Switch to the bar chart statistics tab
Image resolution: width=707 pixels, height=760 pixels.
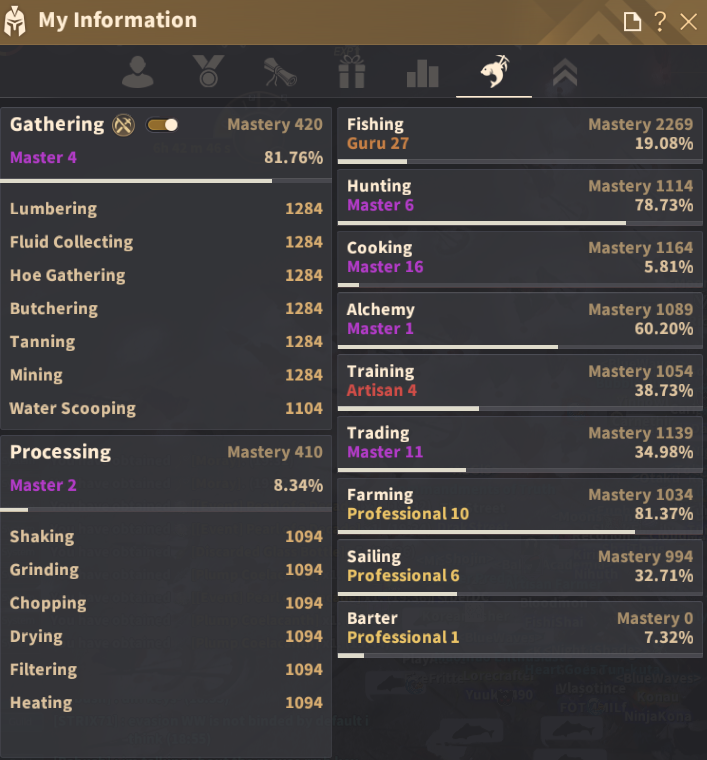(423, 72)
